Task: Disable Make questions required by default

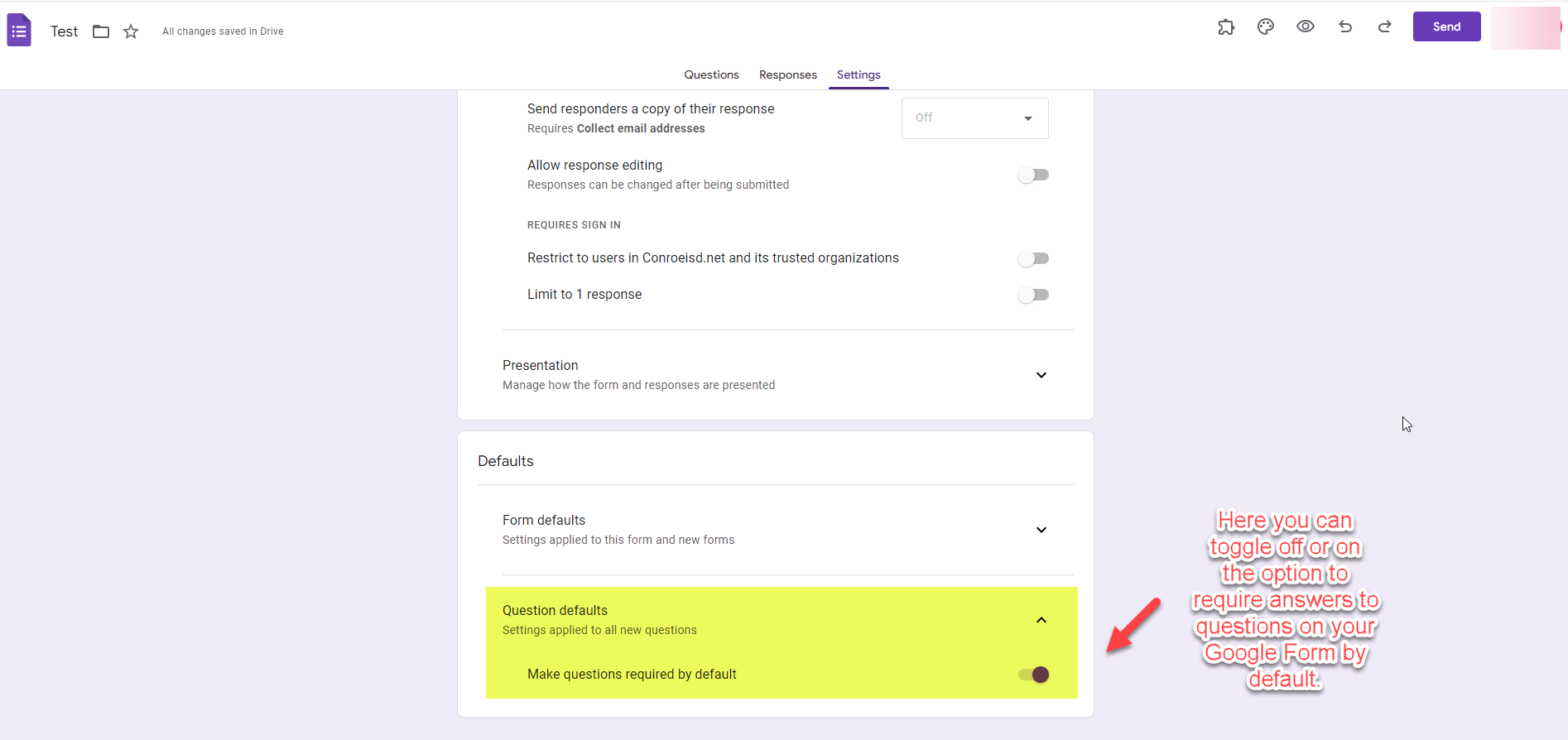Action: 1033,675
